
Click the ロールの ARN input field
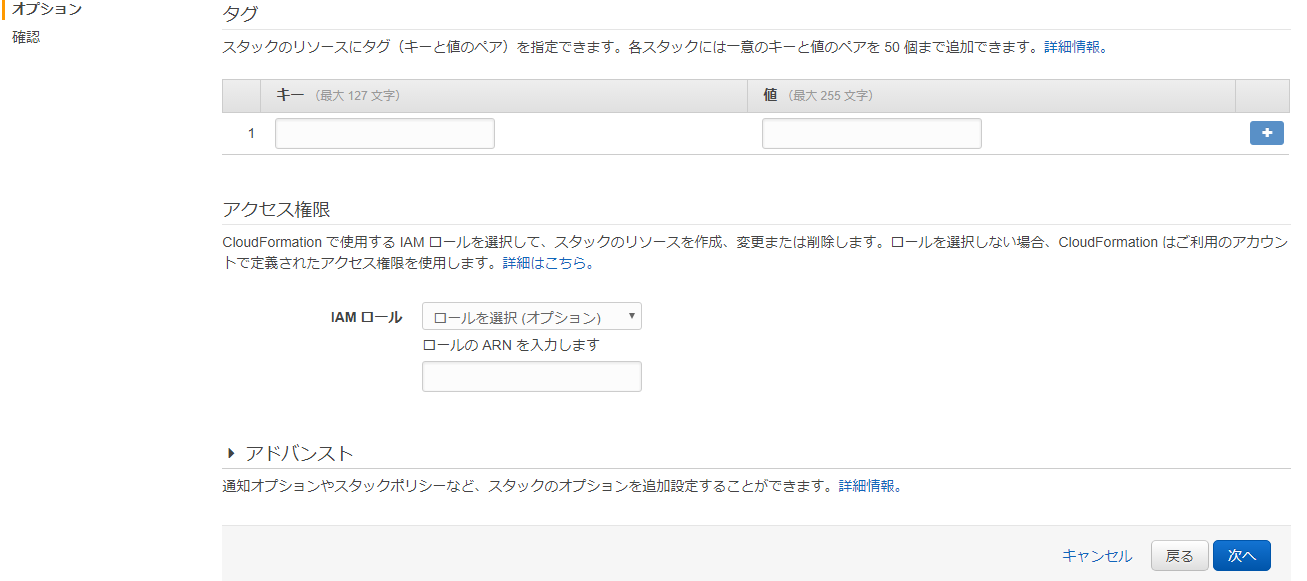pos(531,376)
